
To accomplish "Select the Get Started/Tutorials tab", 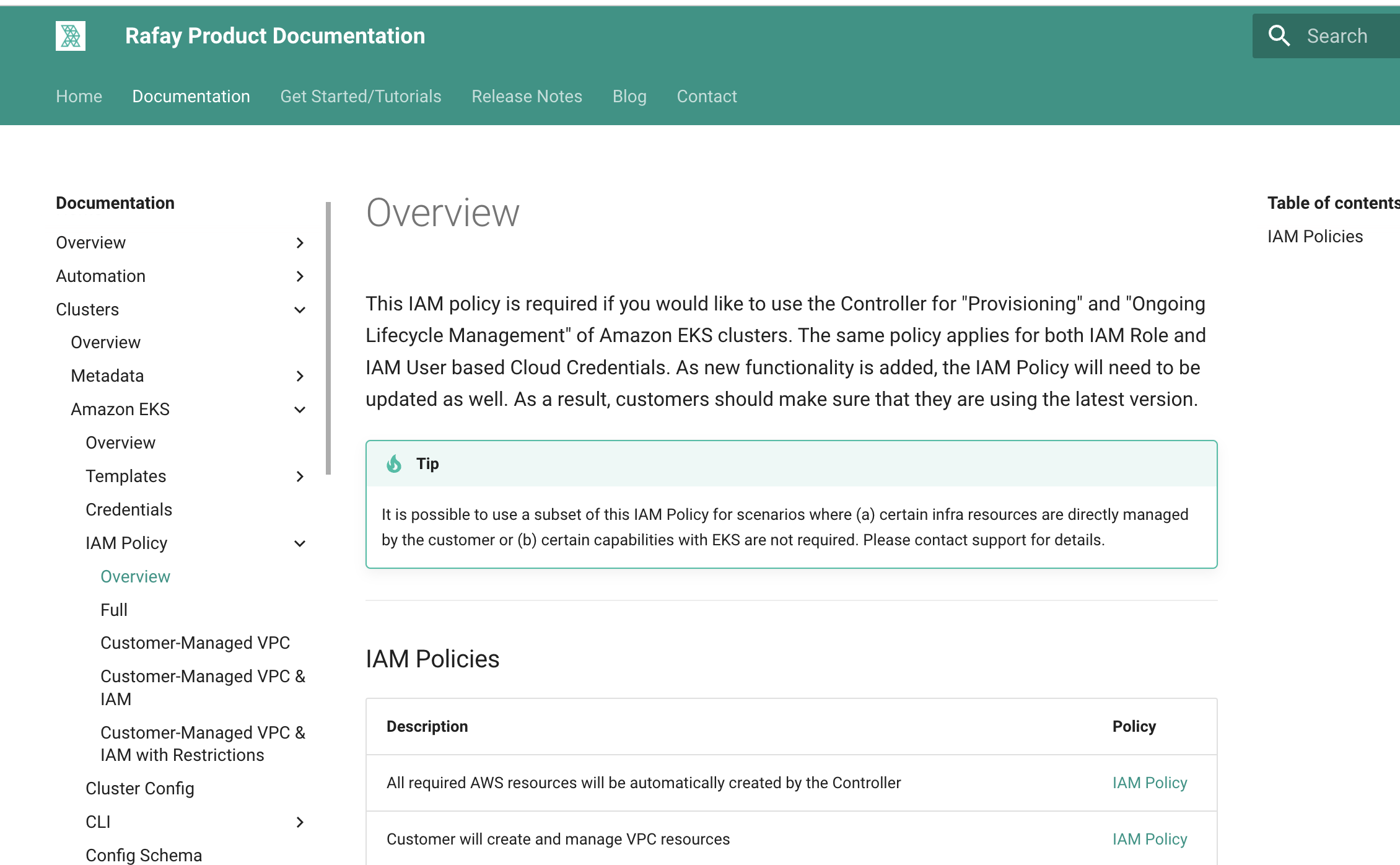I will click(x=360, y=96).
